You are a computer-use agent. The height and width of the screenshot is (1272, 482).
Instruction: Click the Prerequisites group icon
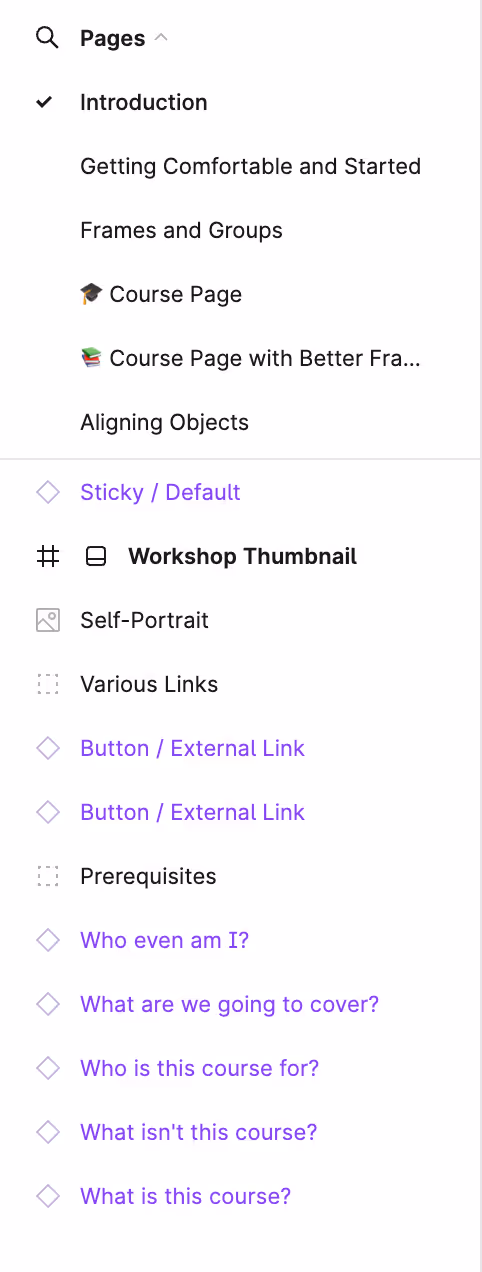click(47, 876)
